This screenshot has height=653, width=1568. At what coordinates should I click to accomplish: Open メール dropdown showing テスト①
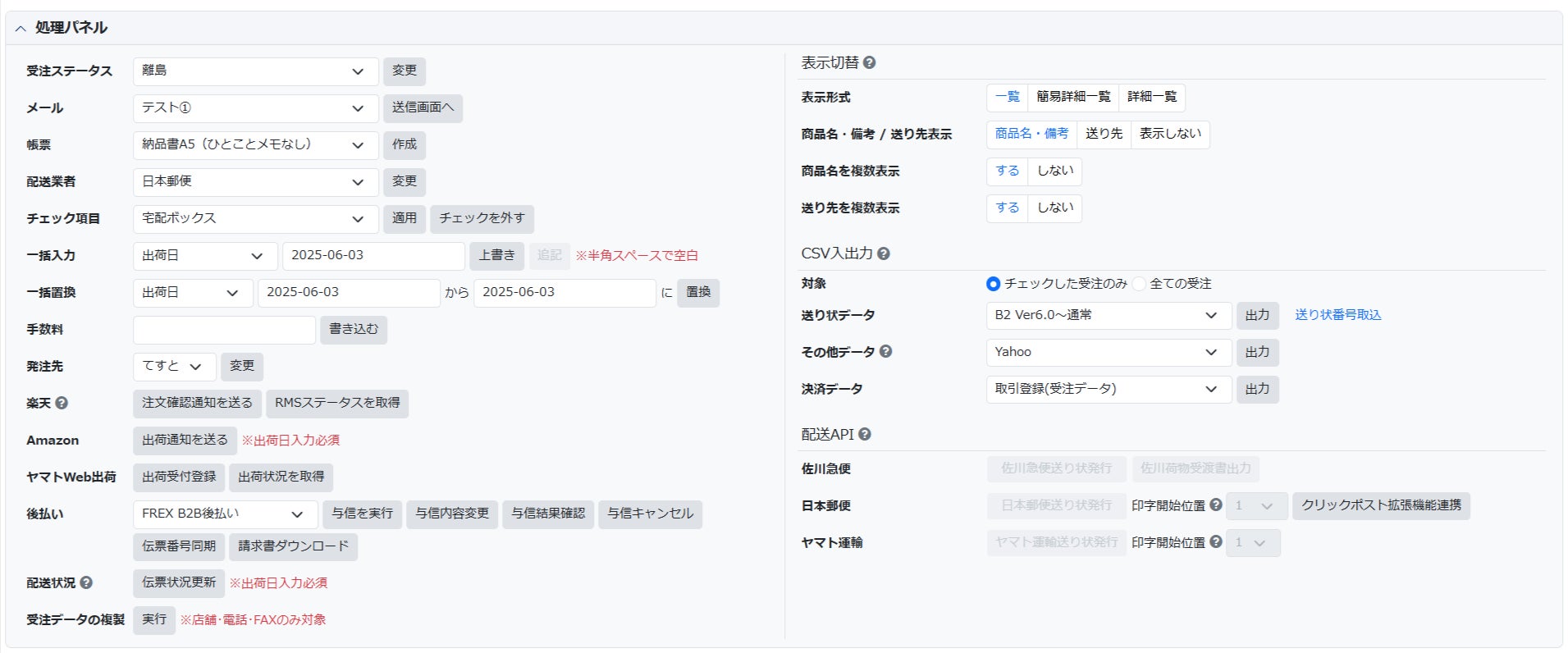(x=255, y=108)
